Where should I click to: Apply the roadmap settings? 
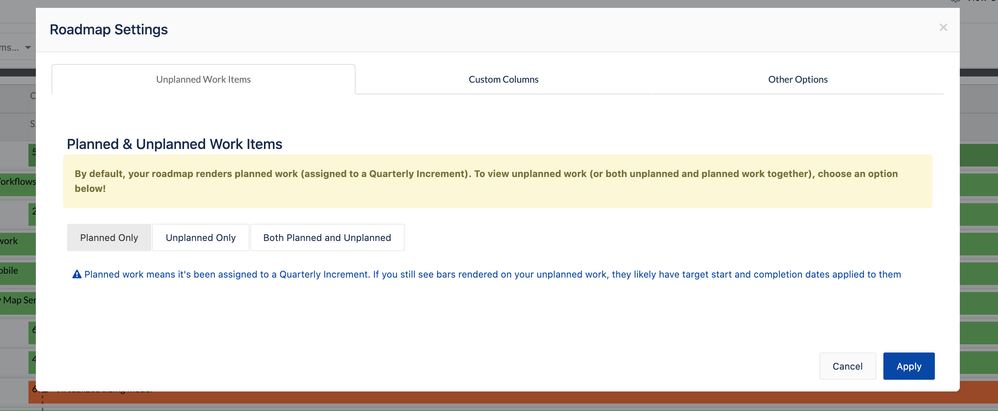(909, 366)
